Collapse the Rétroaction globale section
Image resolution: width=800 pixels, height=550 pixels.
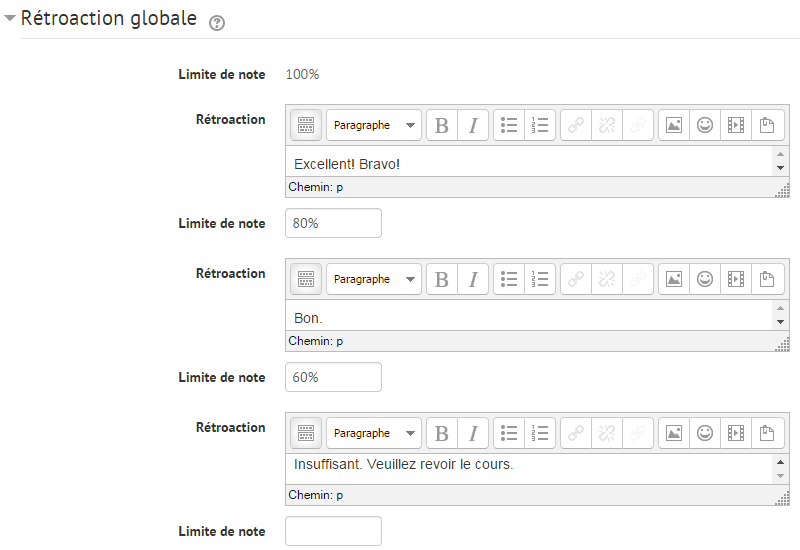click(10, 19)
